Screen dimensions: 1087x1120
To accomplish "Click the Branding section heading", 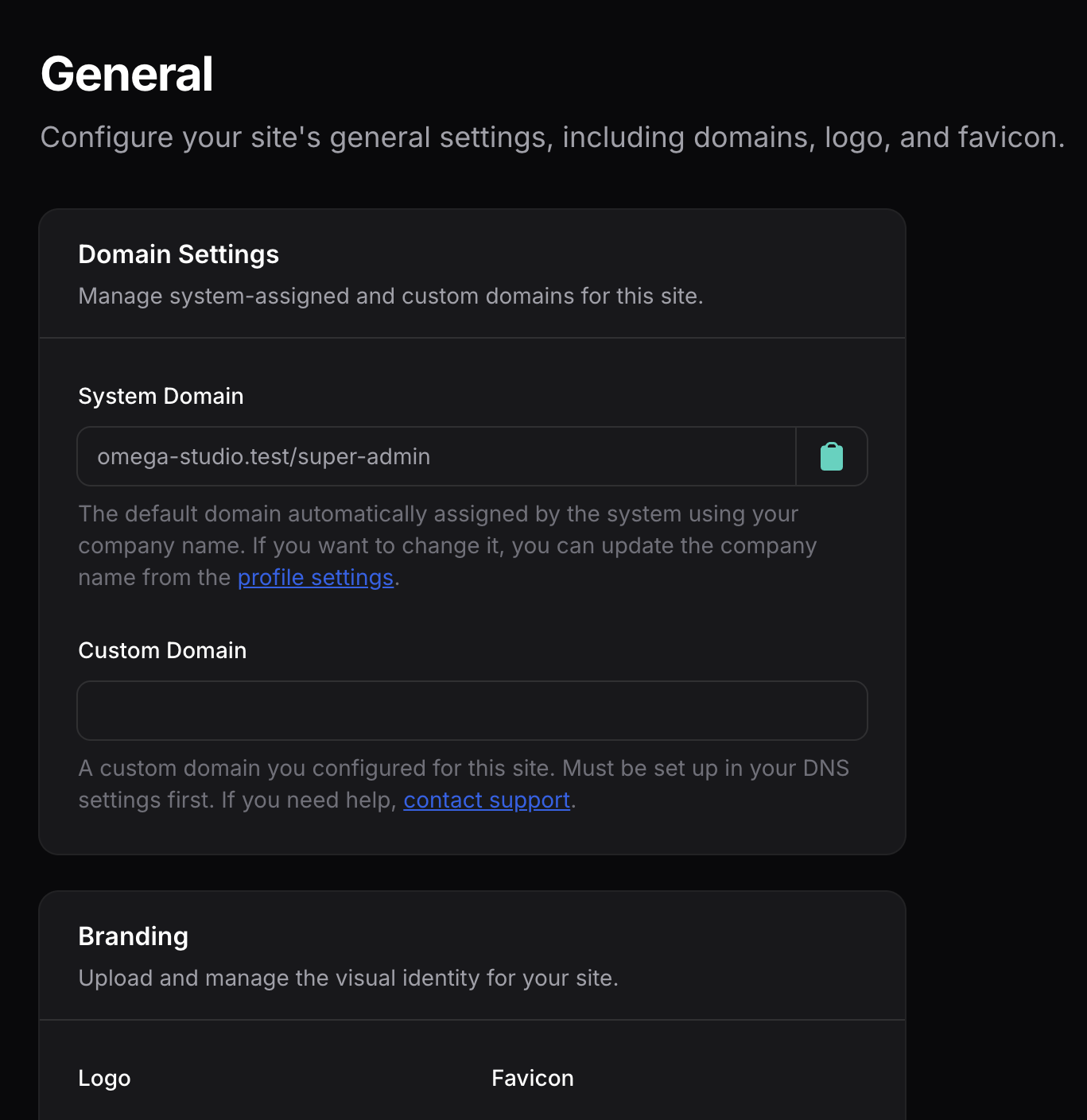I will coord(133,936).
